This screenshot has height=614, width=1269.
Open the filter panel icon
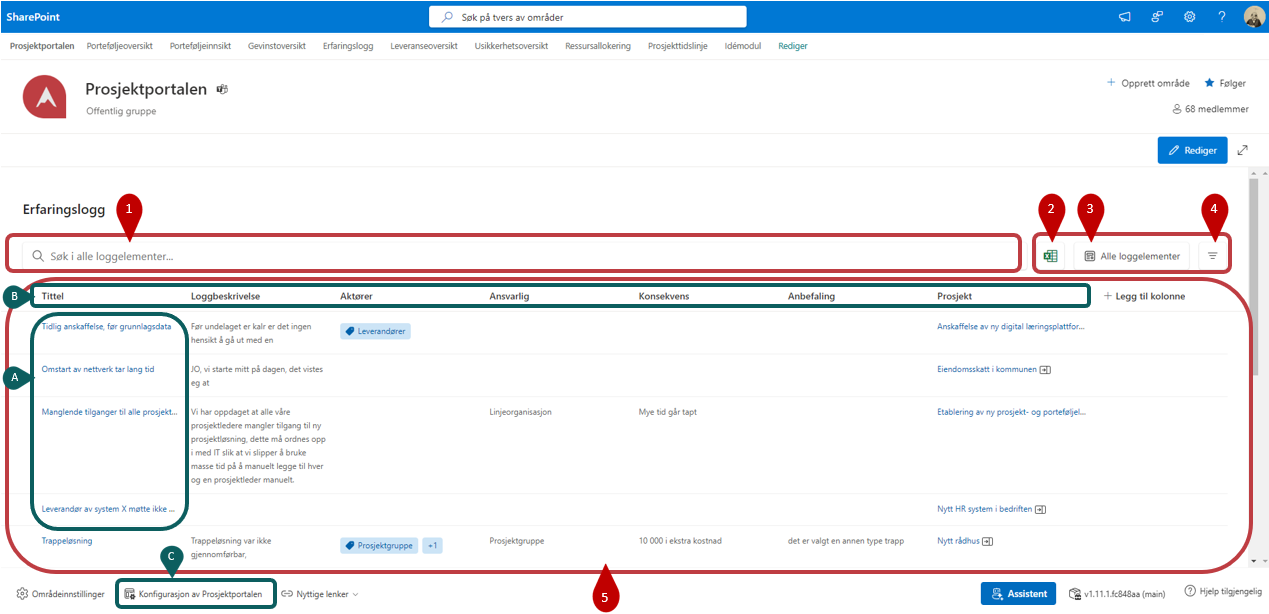[1213, 256]
